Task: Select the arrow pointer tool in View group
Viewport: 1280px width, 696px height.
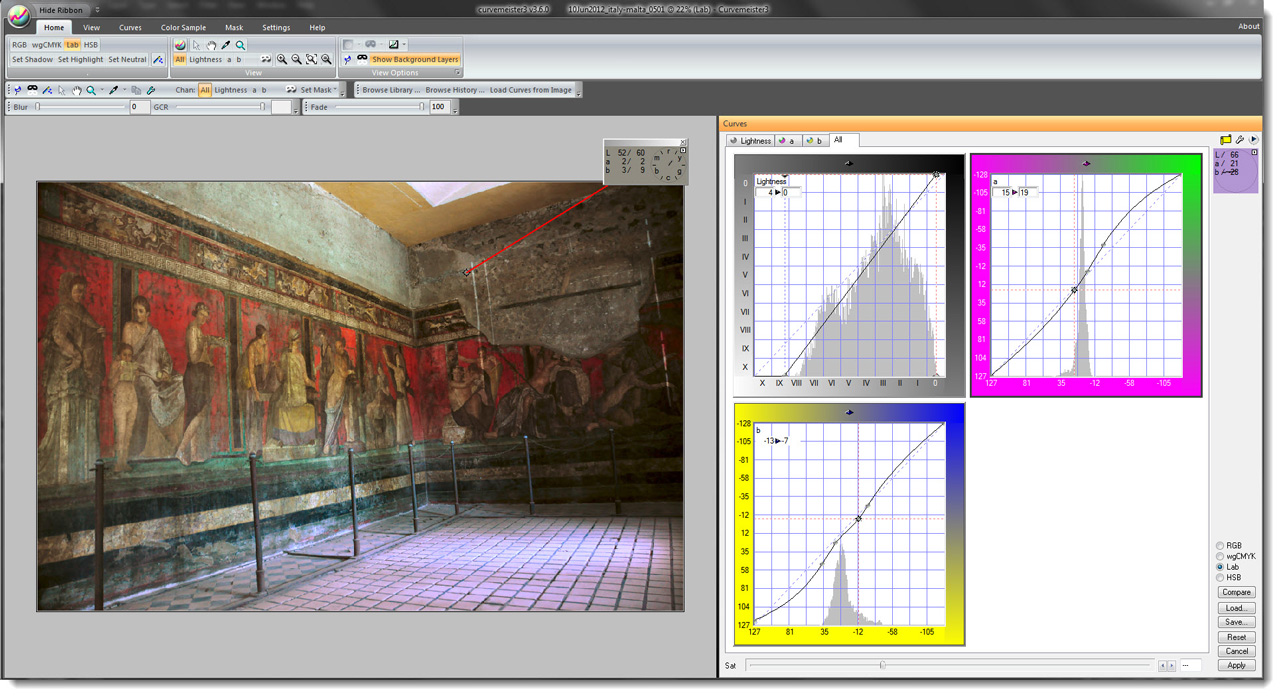Action: coord(196,45)
